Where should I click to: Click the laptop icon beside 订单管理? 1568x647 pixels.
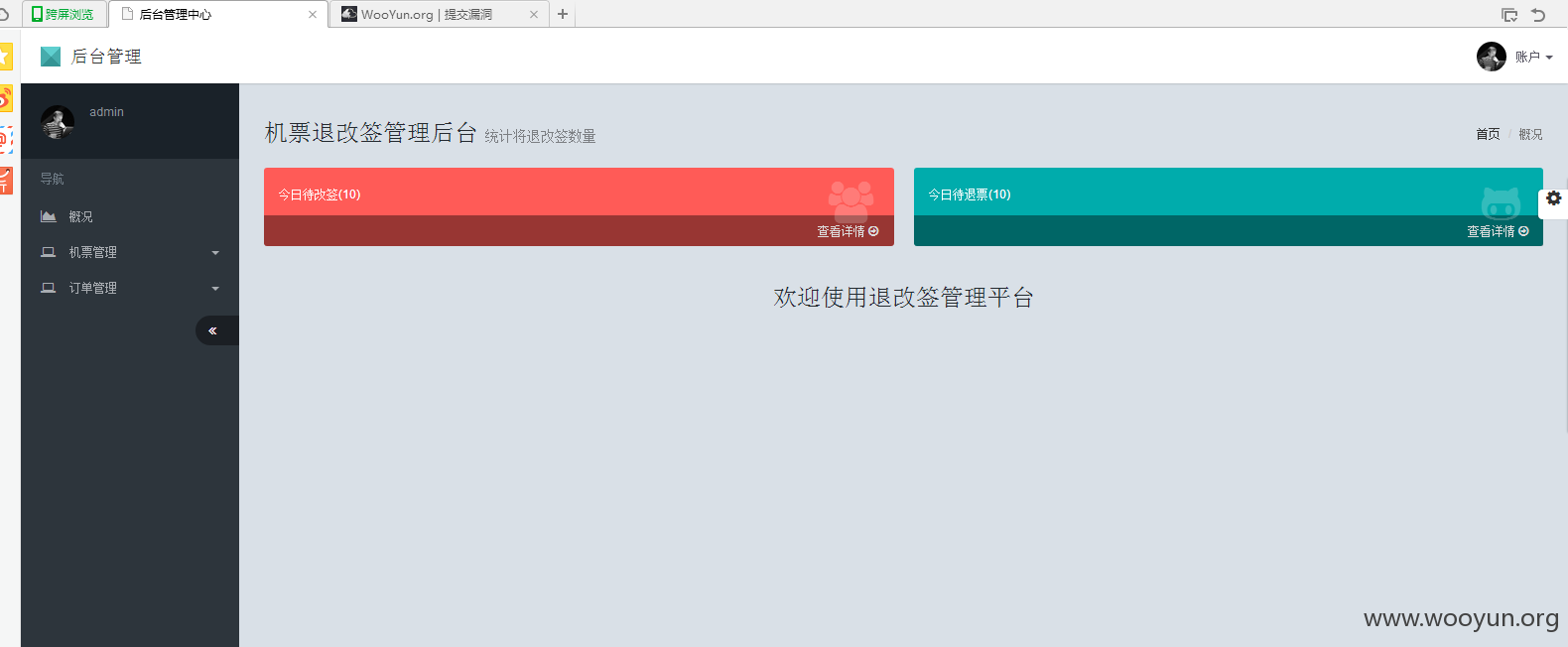[x=48, y=288]
